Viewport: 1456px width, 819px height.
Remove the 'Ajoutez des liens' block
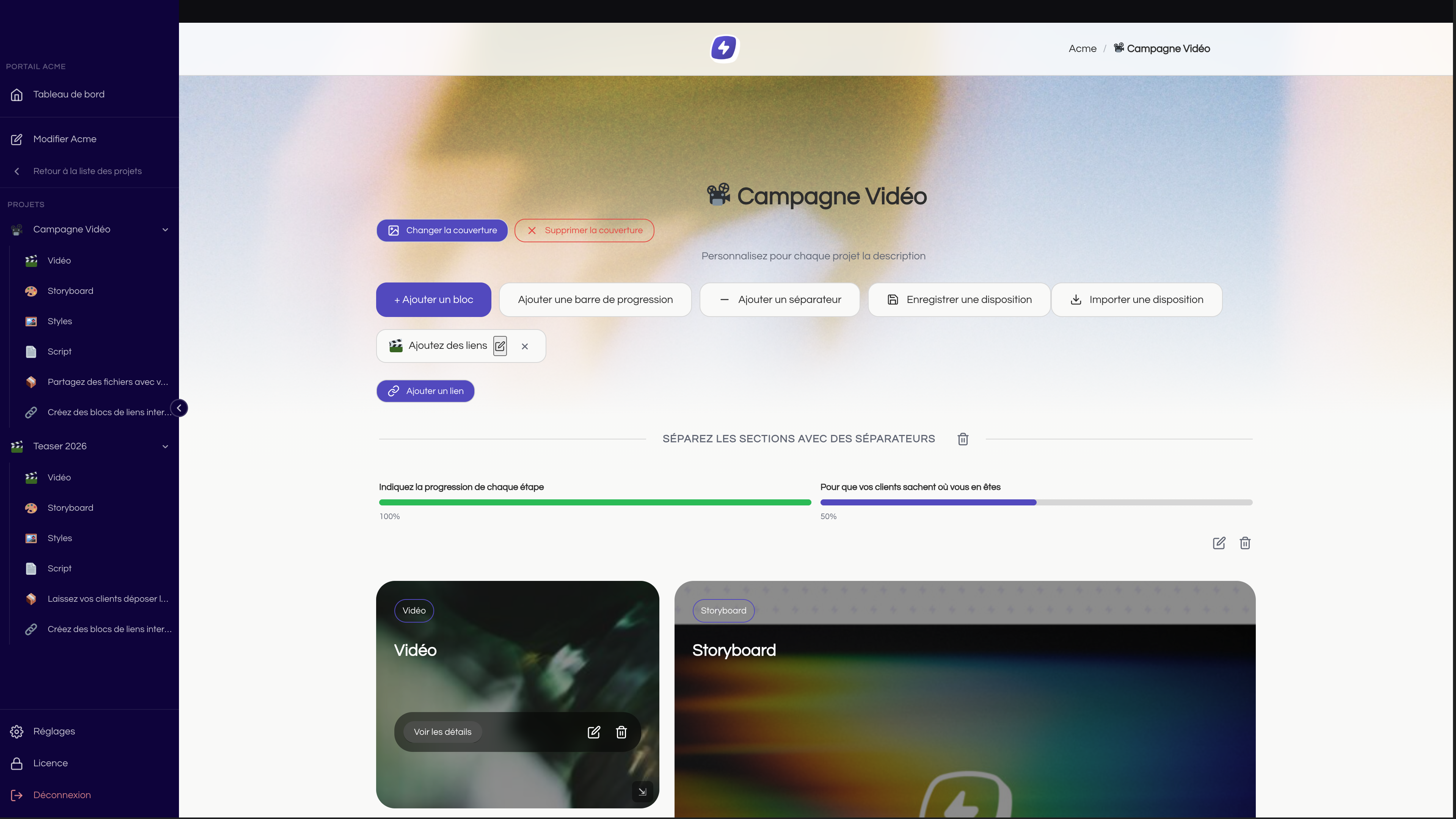coord(524,347)
